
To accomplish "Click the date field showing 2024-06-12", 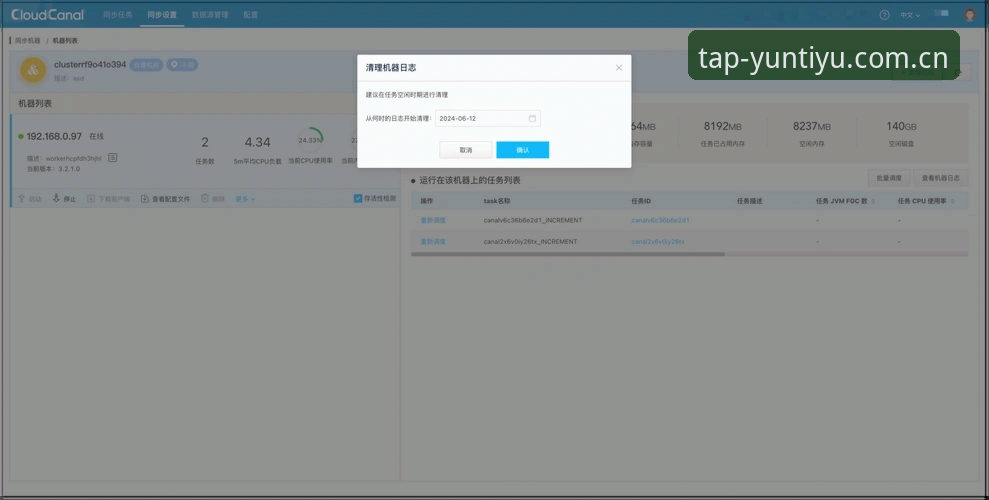I will click(488, 119).
